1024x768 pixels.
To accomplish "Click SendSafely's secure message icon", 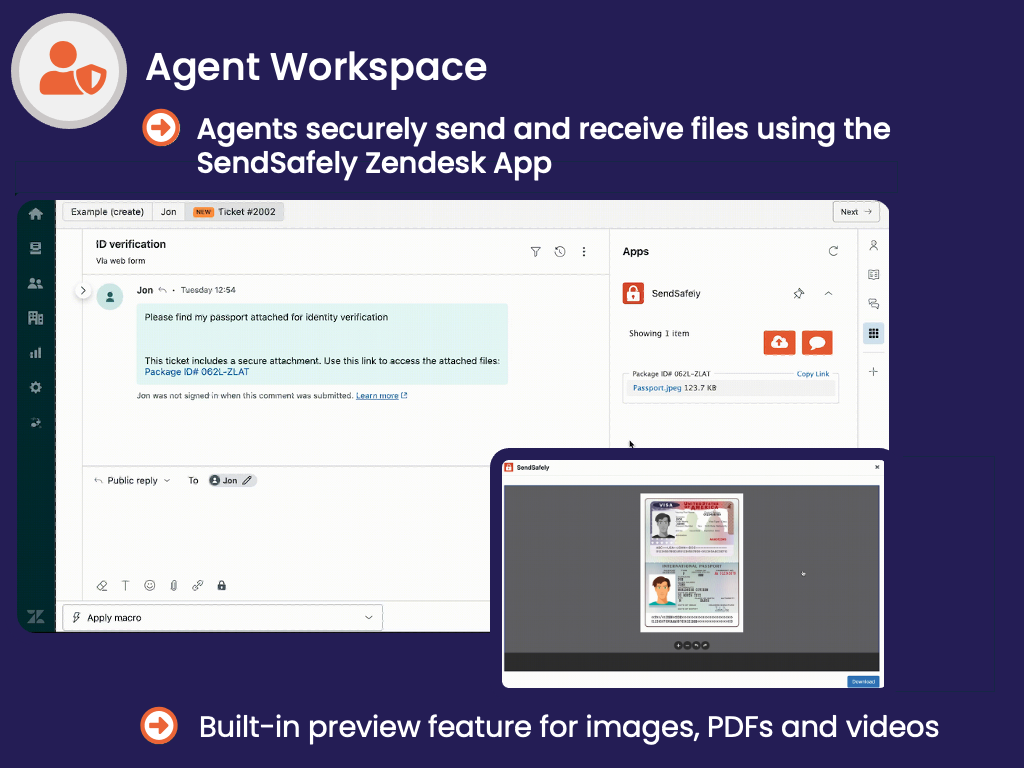I will tap(817, 342).
